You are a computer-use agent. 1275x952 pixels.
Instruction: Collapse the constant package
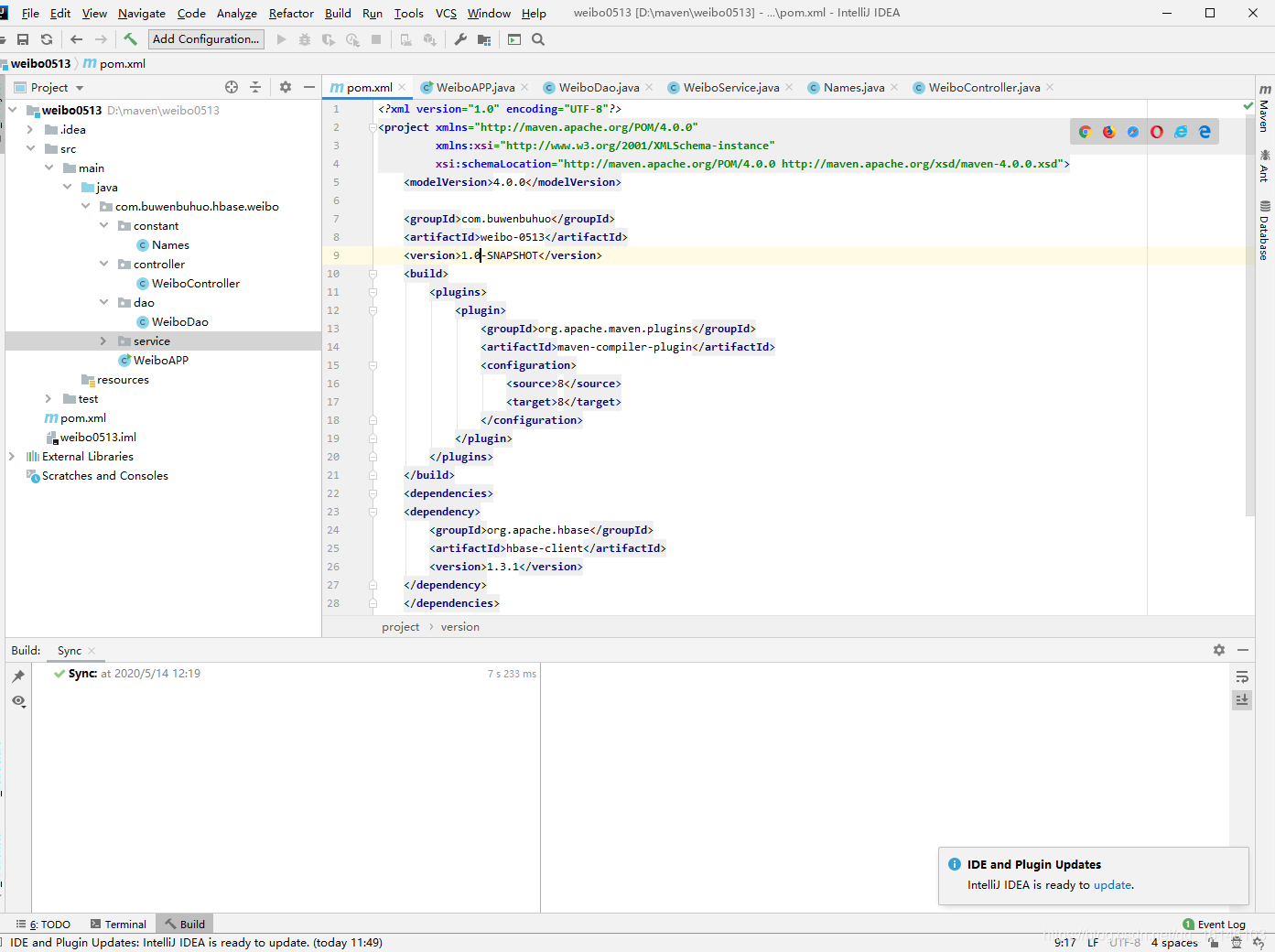[x=104, y=225]
